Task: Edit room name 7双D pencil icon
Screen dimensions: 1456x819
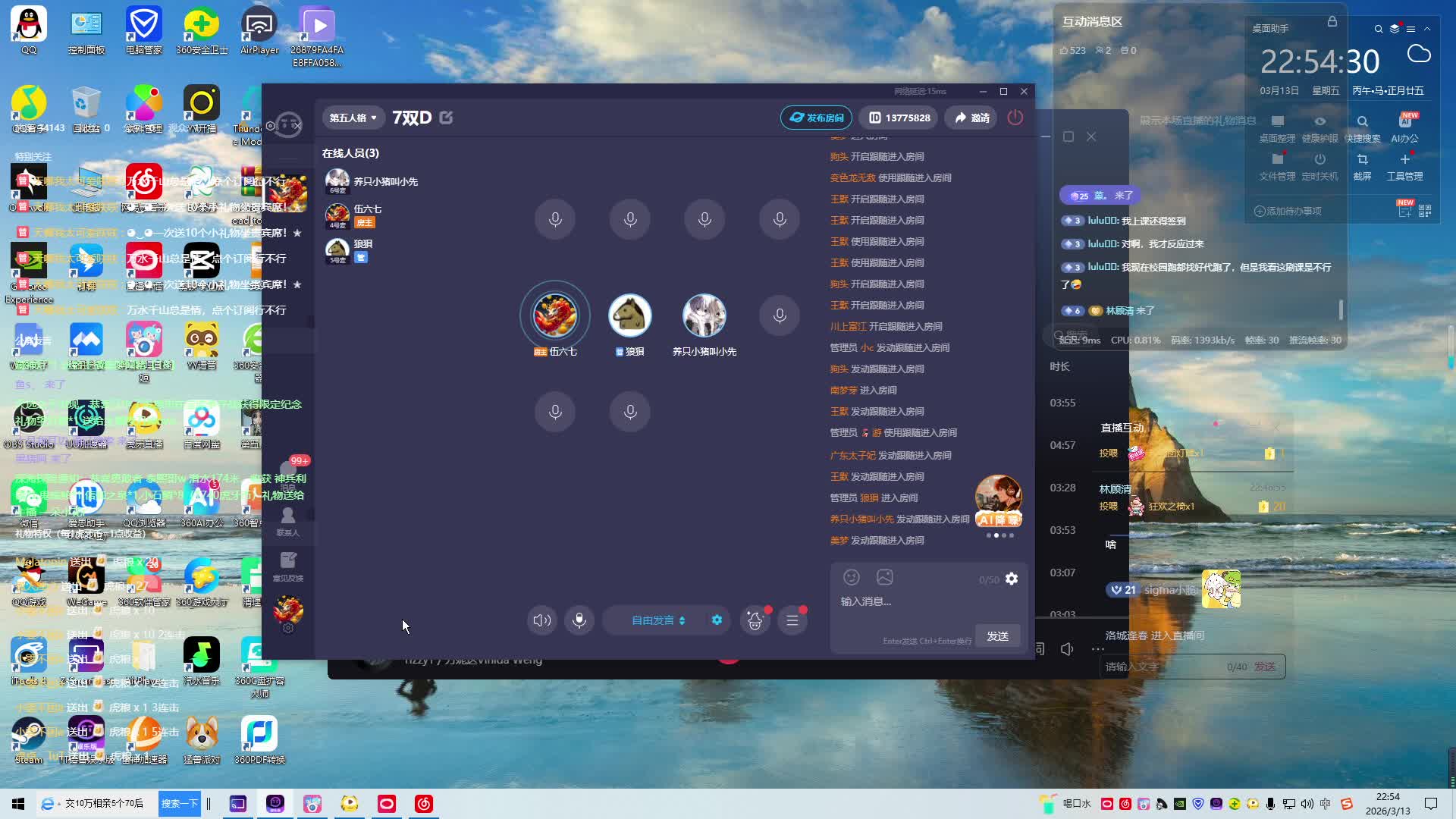Action: point(446,118)
